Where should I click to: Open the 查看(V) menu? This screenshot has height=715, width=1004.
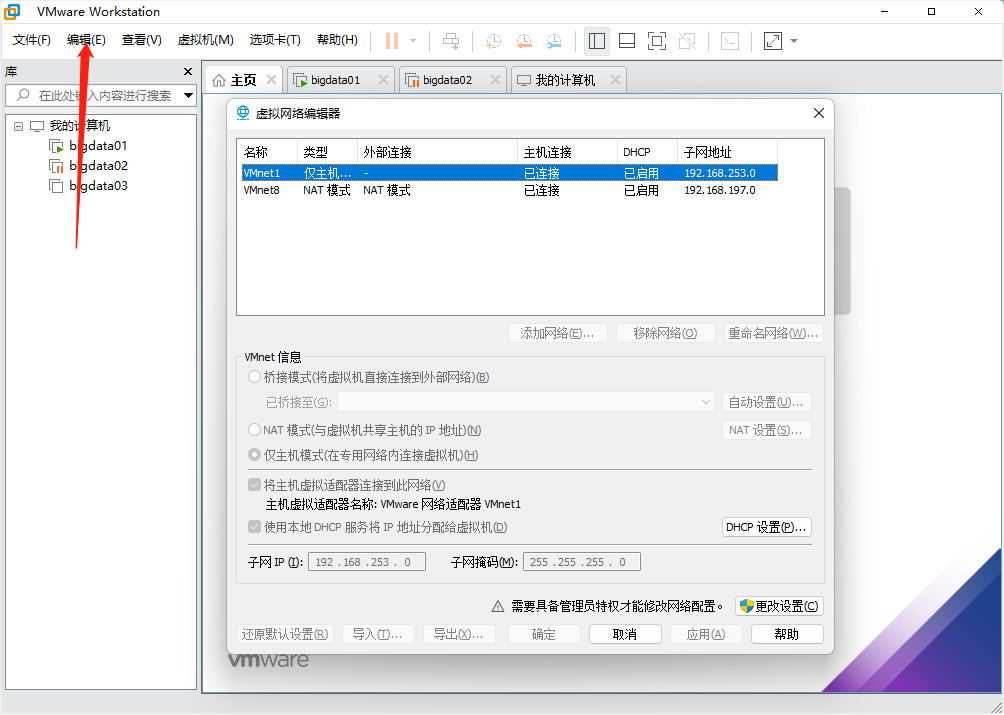142,40
